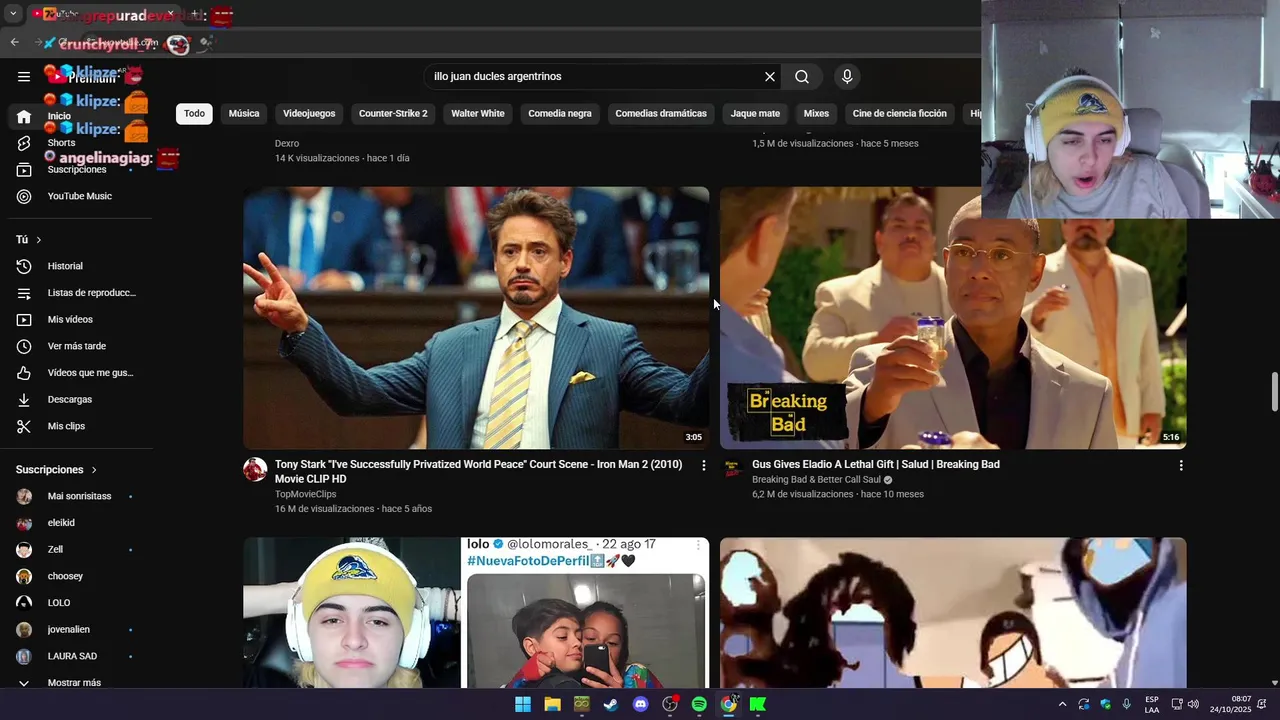The height and width of the screenshot is (720, 1280).
Task: Clear the search box with X
Action: (x=770, y=76)
